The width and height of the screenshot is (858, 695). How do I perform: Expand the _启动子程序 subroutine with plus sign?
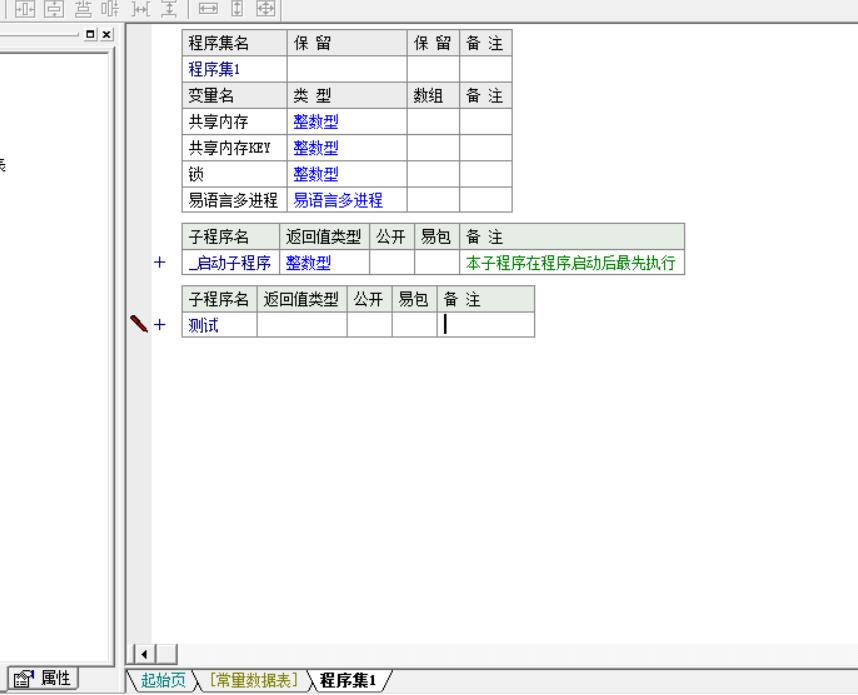click(160, 262)
